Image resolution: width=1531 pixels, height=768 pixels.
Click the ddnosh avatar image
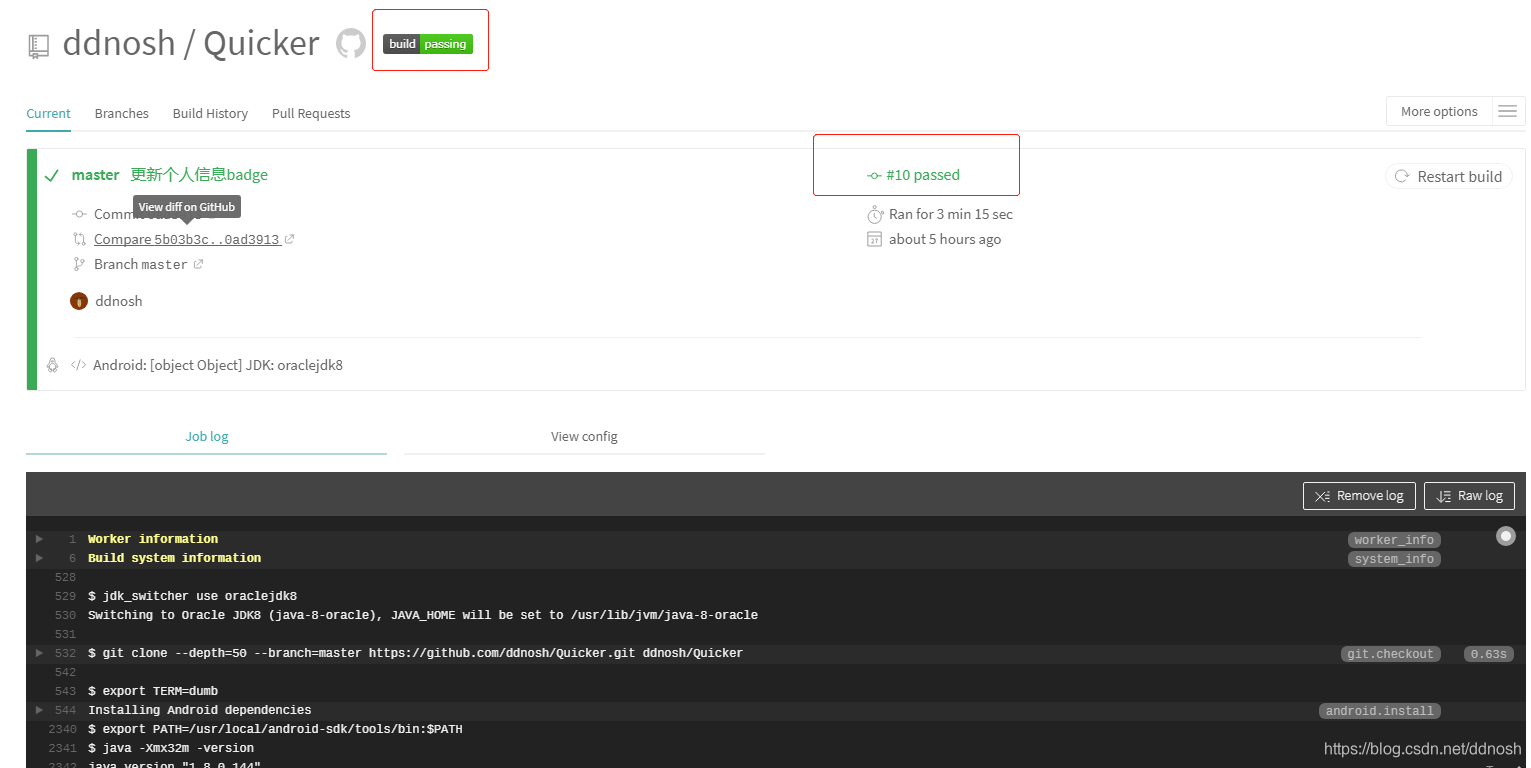79,301
